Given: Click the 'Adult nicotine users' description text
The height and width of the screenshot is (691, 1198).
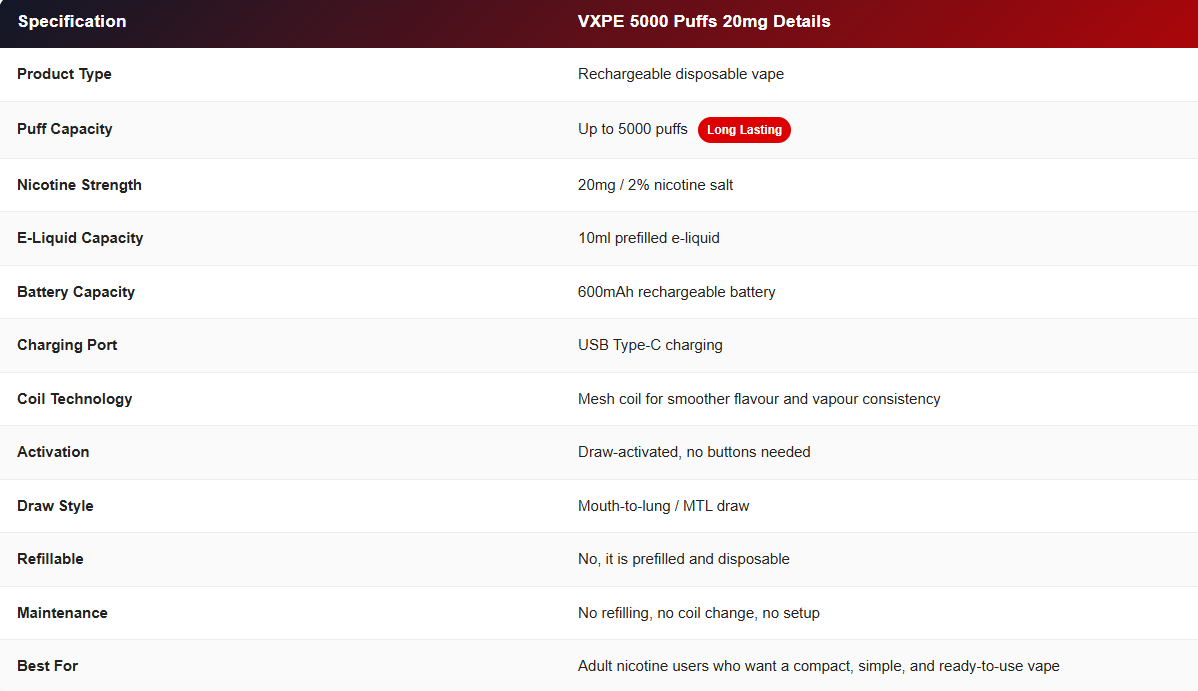Looking at the screenshot, I should pos(818,666).
